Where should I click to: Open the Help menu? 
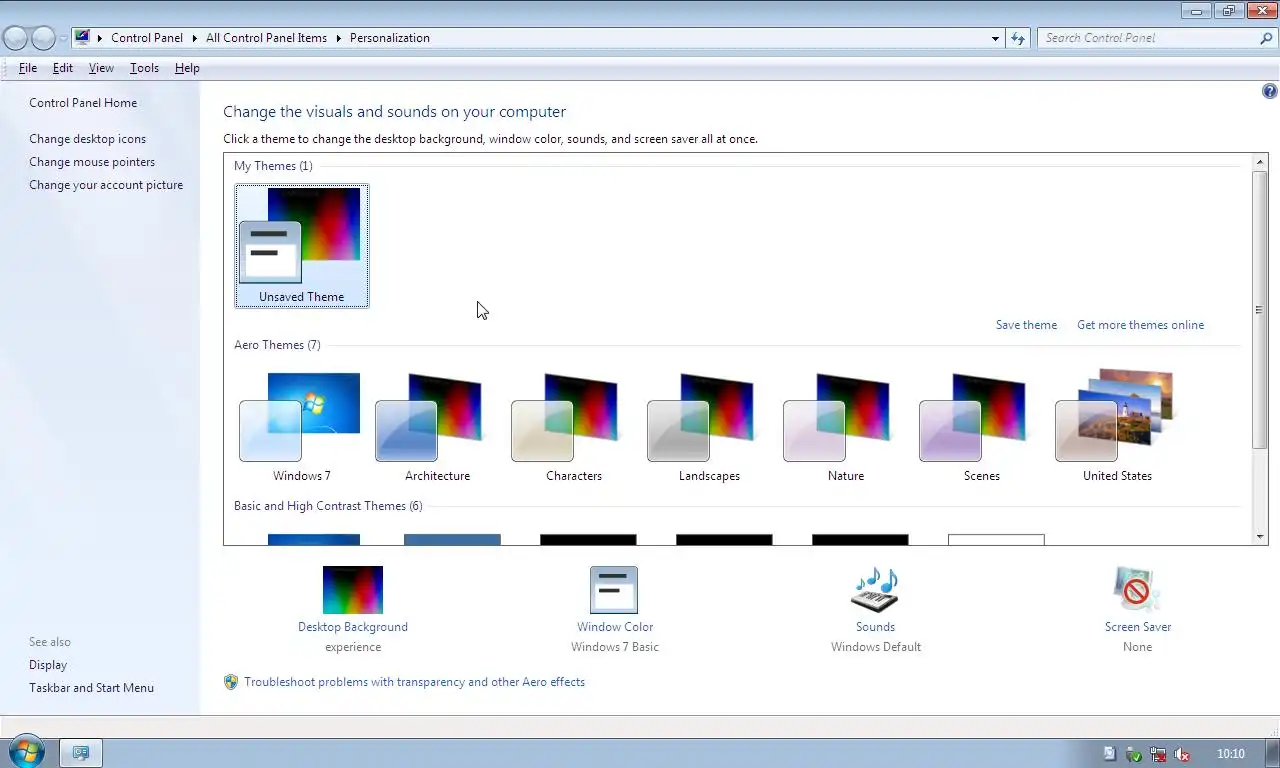pyautogui.click(x=187, y=68)
